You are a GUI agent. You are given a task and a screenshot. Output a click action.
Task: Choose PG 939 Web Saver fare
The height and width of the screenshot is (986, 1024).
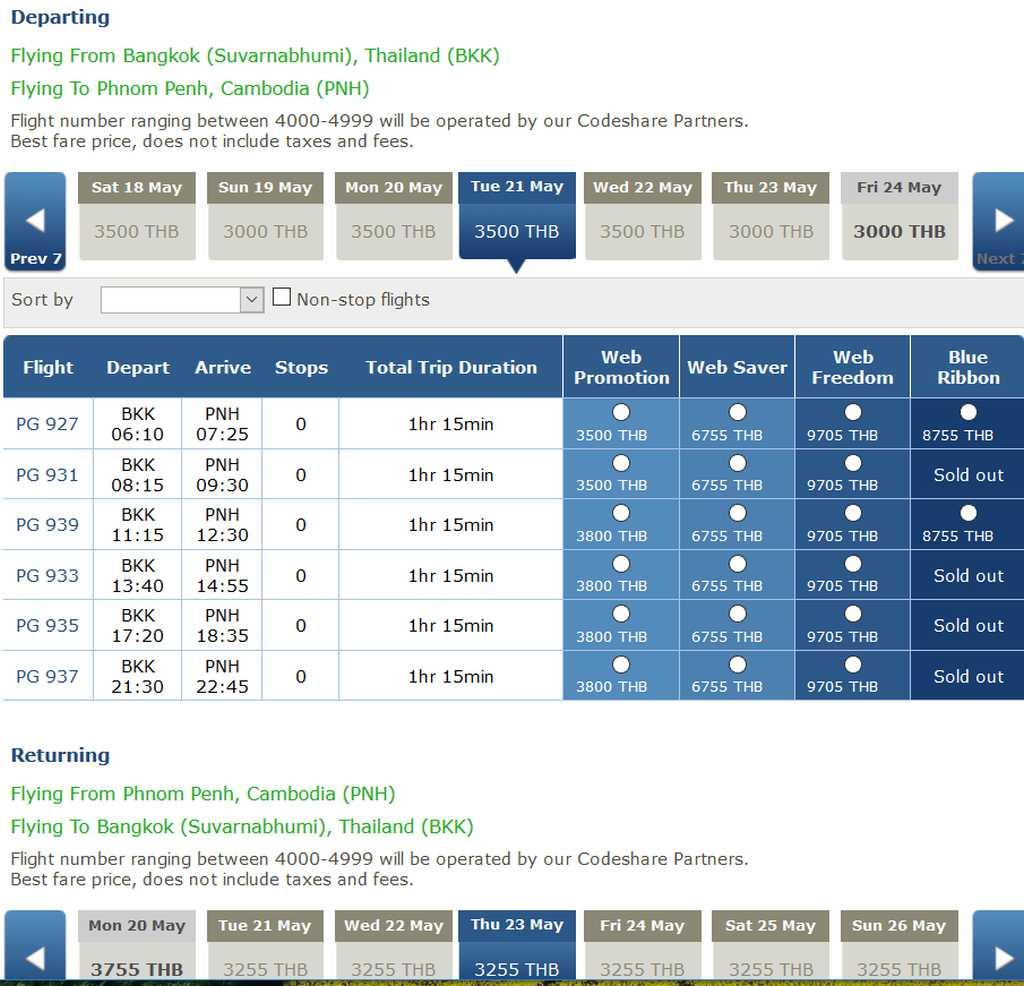[x=737, y=513]
